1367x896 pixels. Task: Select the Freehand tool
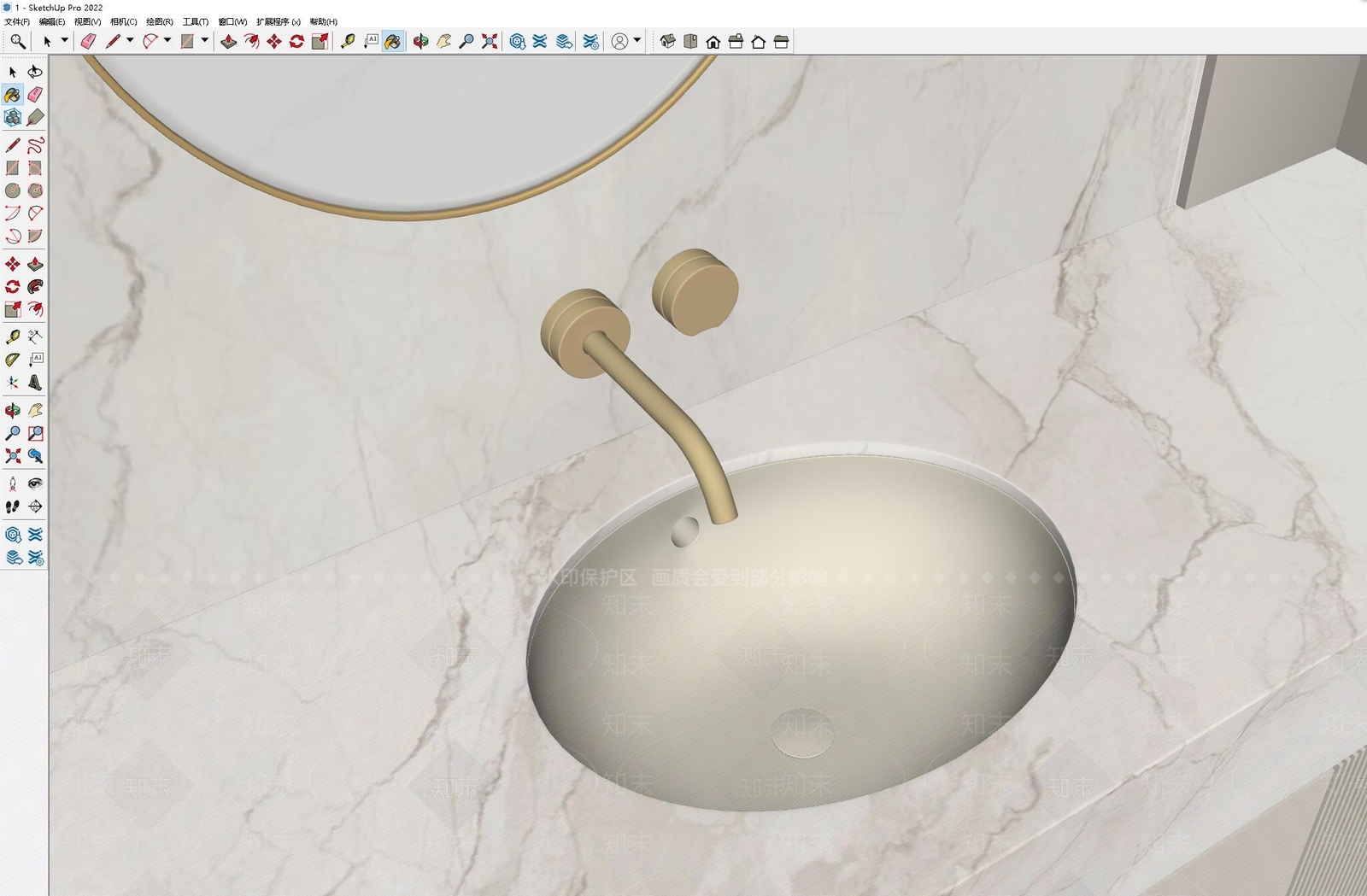(35, 145)
